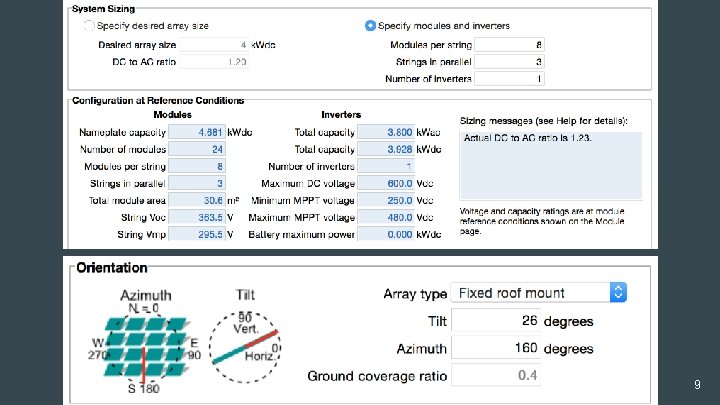Click the Azimuth compass array diagram

pos(146,341)
